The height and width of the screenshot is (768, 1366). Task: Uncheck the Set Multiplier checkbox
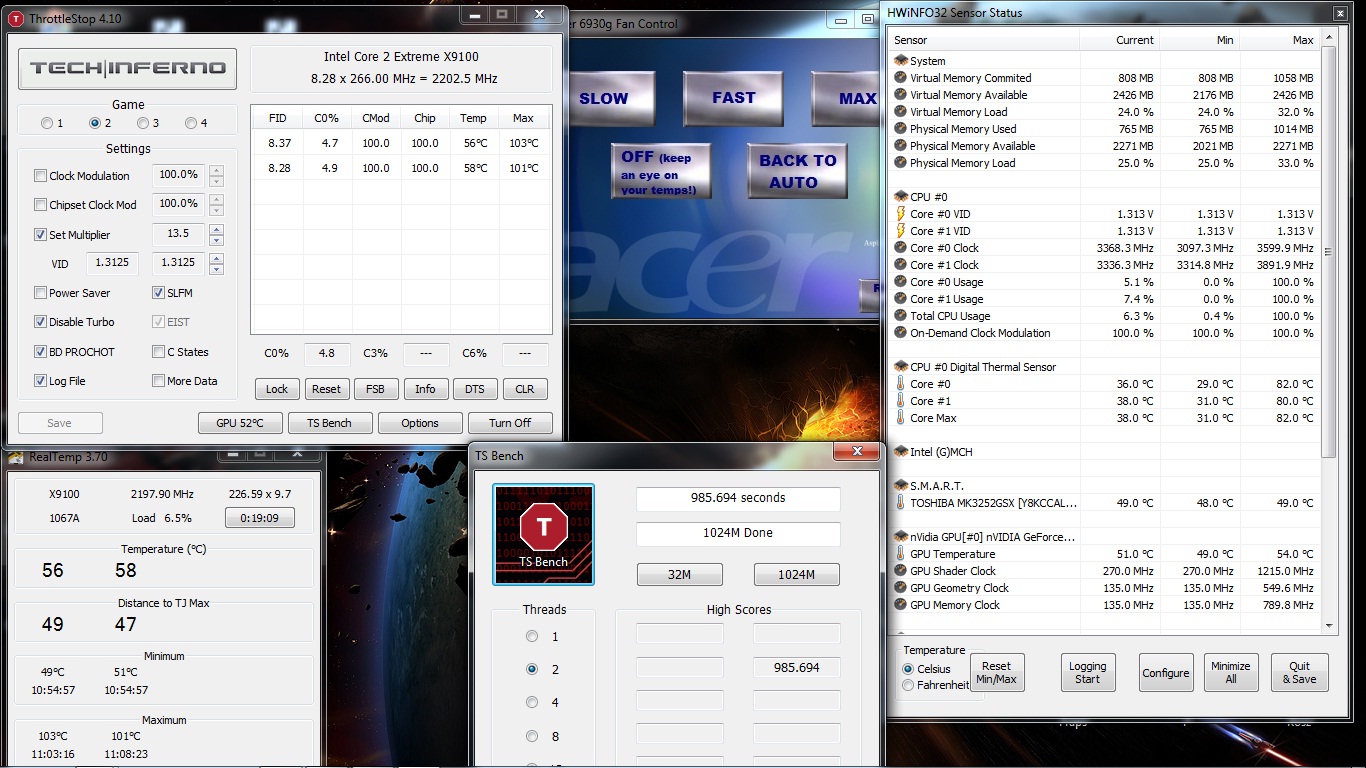coord(41,235)
